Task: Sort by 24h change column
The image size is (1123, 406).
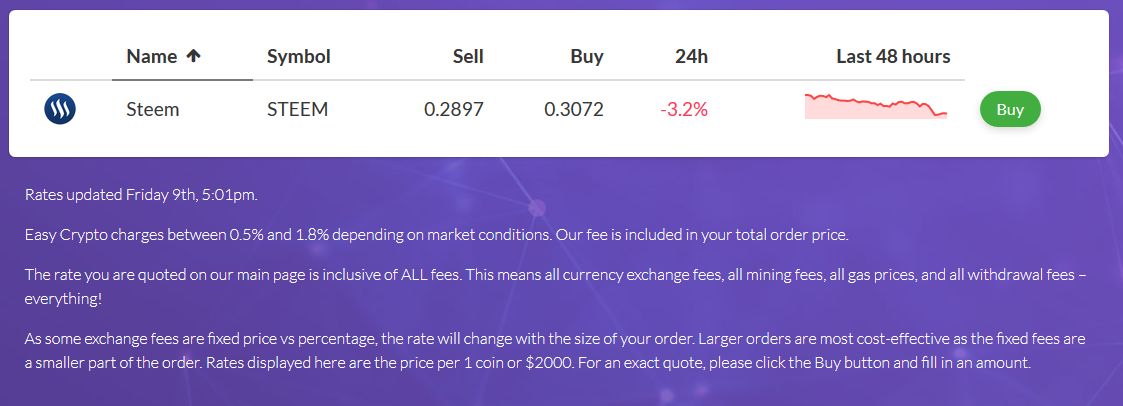Action: tap(691, 57)
